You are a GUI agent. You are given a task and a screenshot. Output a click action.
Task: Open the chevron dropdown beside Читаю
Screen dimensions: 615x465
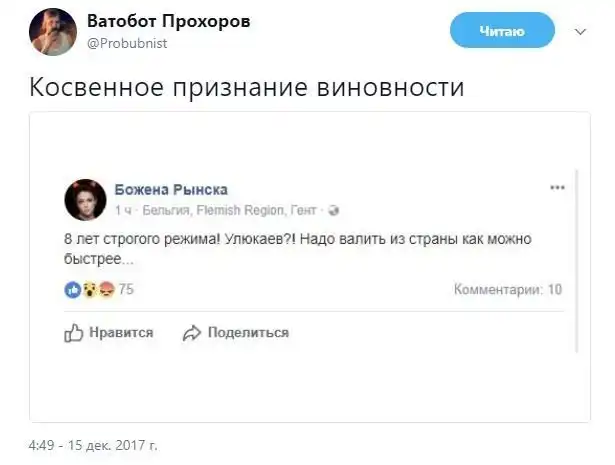(x=581, y=32)
